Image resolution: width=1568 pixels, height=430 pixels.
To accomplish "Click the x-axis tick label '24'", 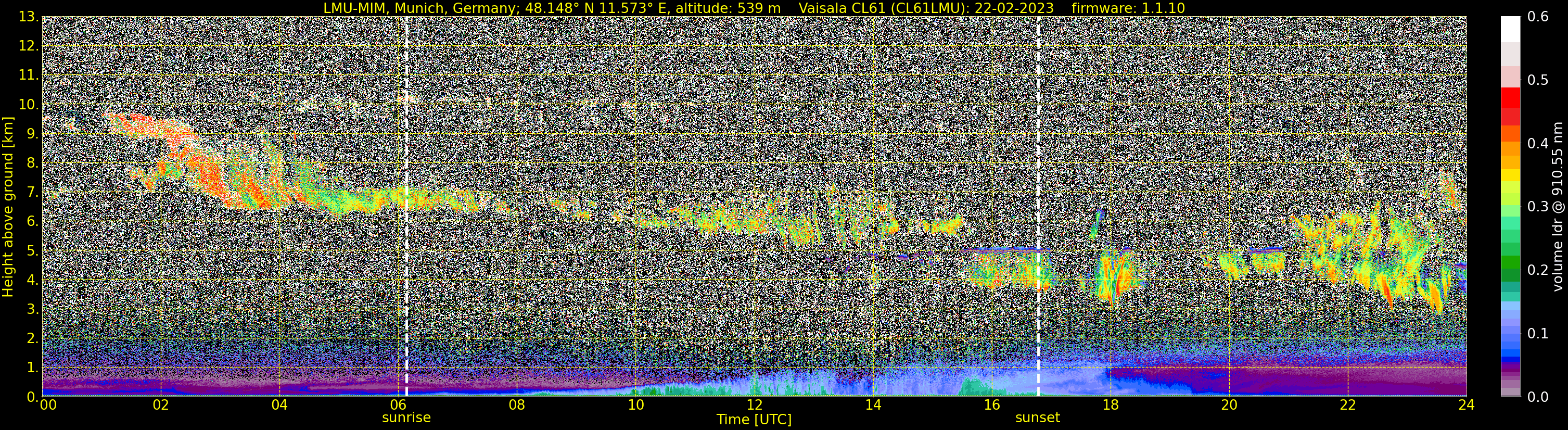I will pos(1467,405).
